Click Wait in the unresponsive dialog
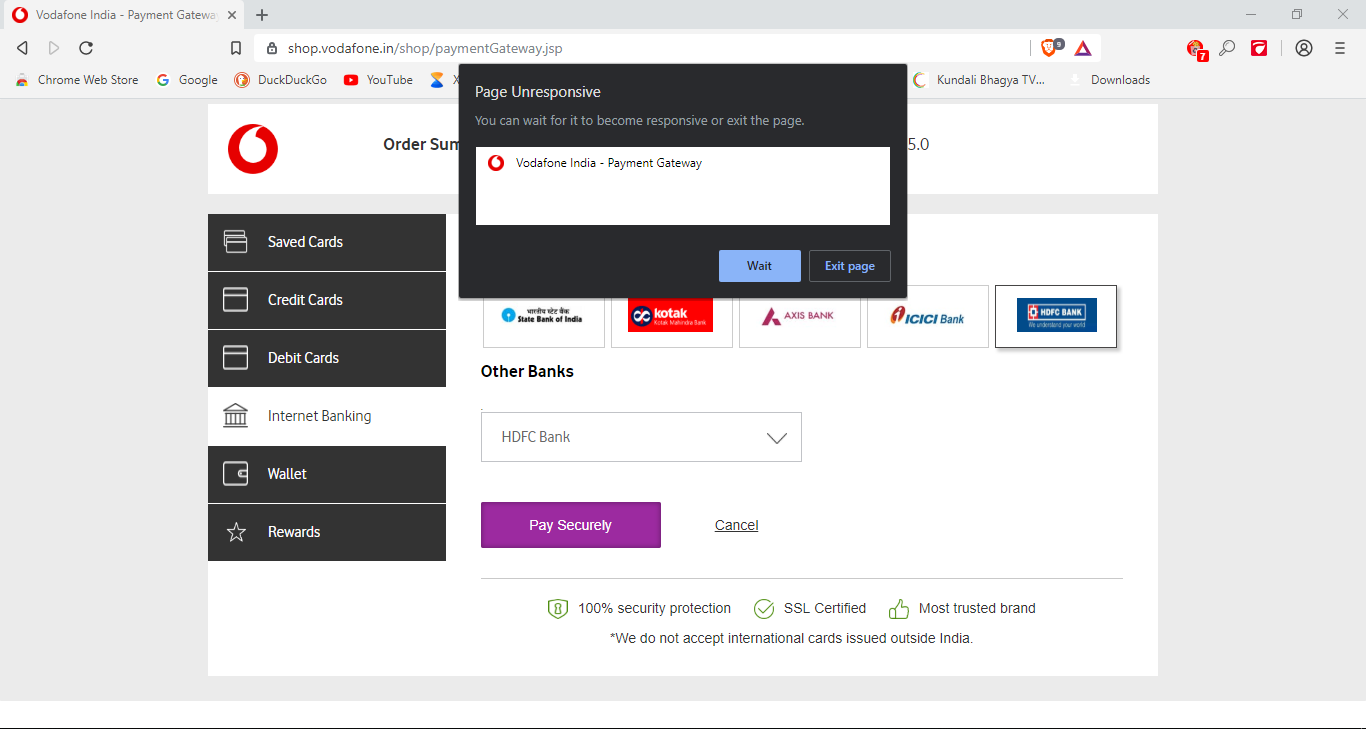The height and width of the screenshot is (729, 1366). (x=760, y=266)
